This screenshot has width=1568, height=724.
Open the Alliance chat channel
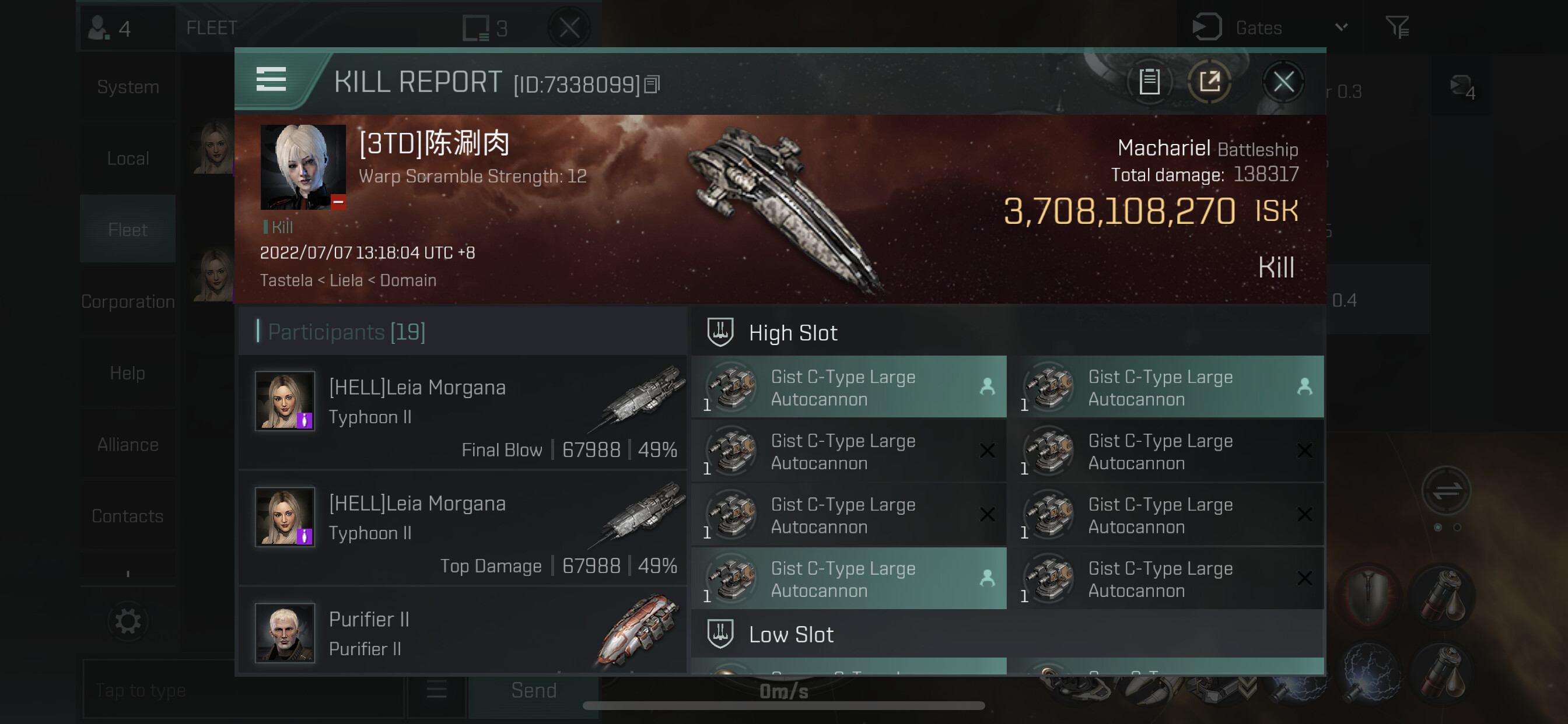128,444
